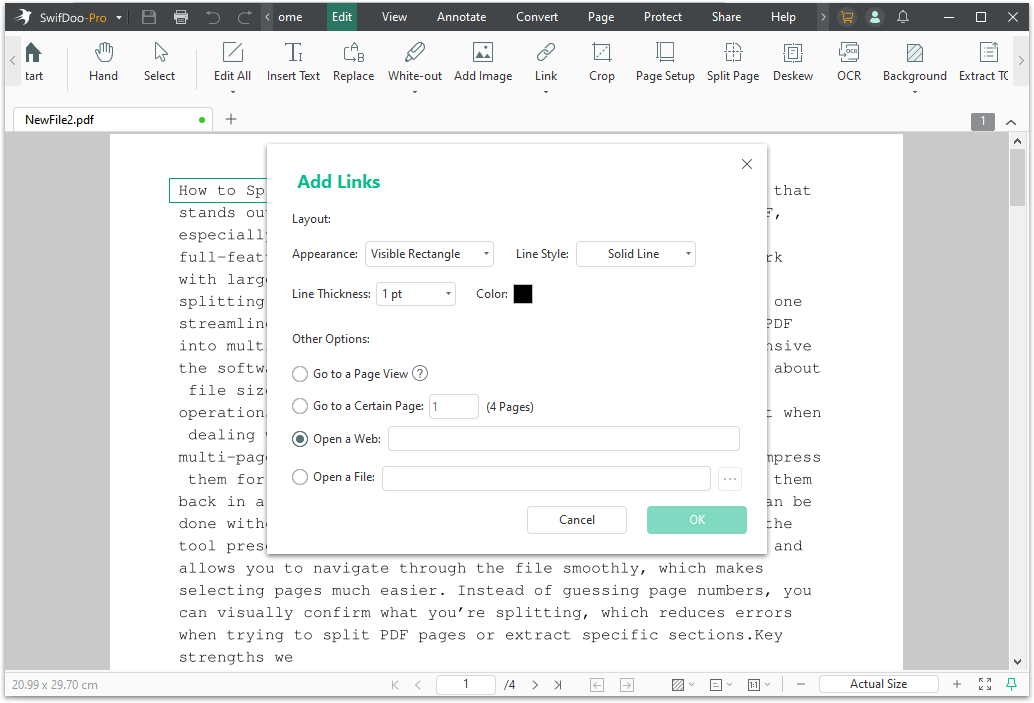1034x703 pixels.
Task: Select the Open a File option
Action: (x=299, y=477)
